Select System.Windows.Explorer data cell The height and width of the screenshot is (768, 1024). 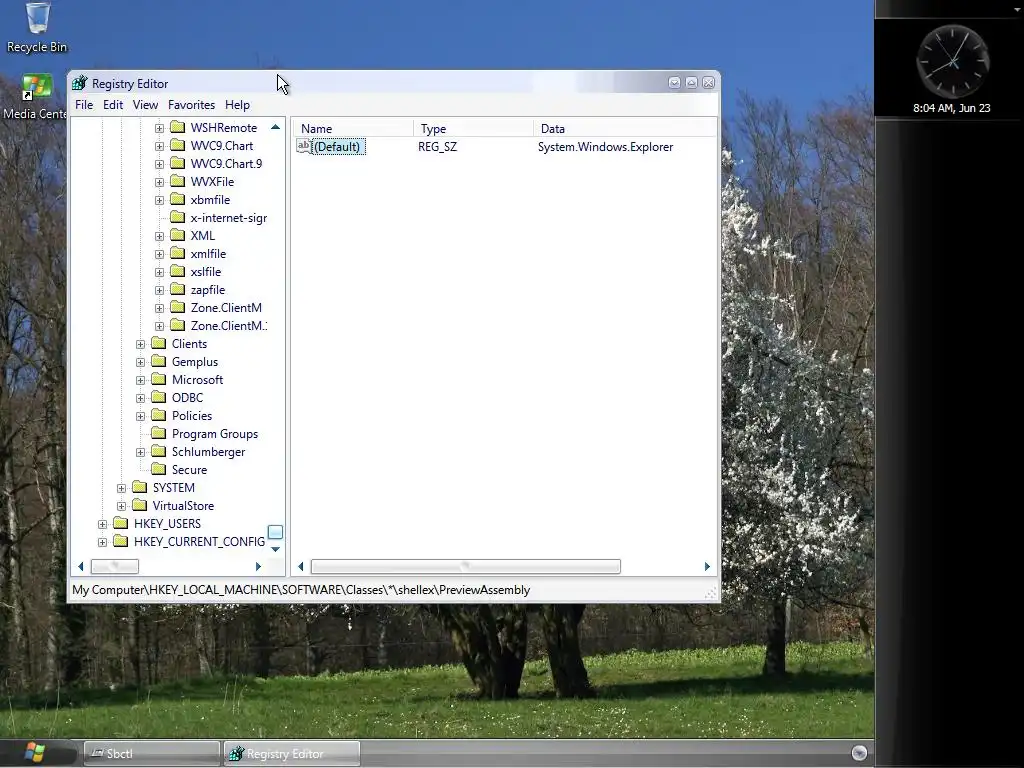(x=605, y=147)
